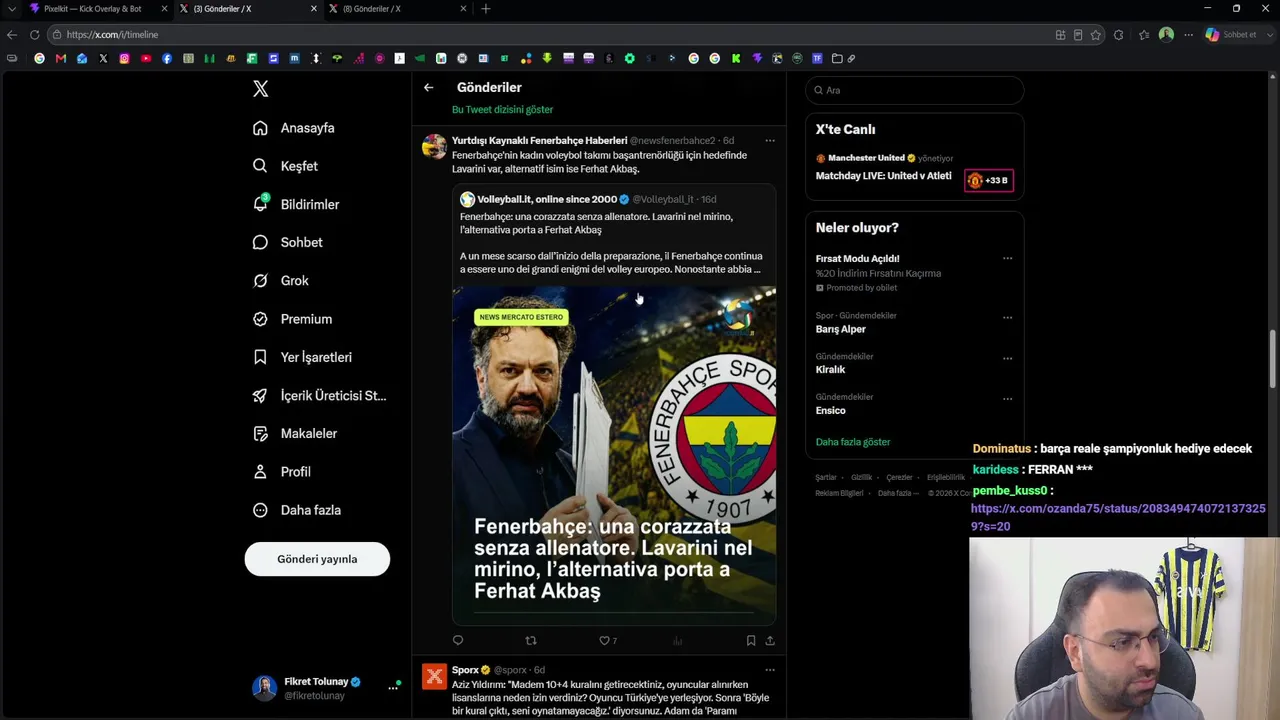Image resolution: width=1280 pixels, height=720 pixels.
Task: Click the X logo in the sidebar
Action: 261,89
